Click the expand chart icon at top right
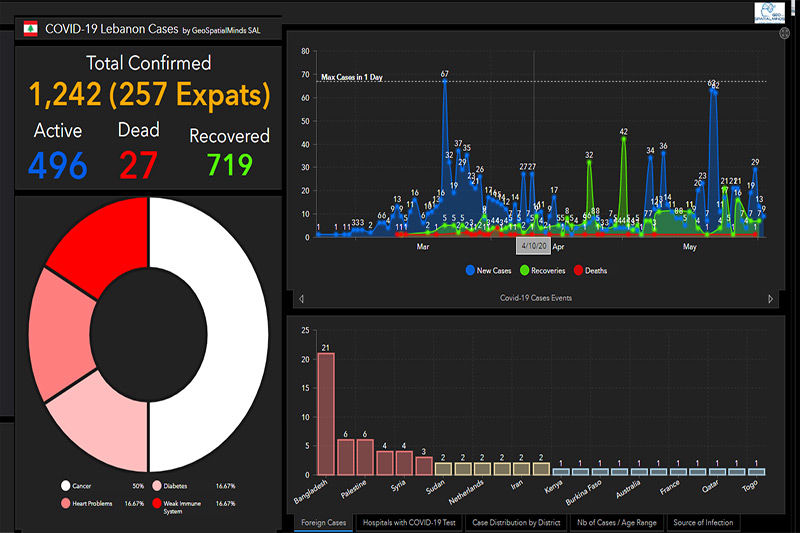800x533 pixels. [x=784, y=33]
